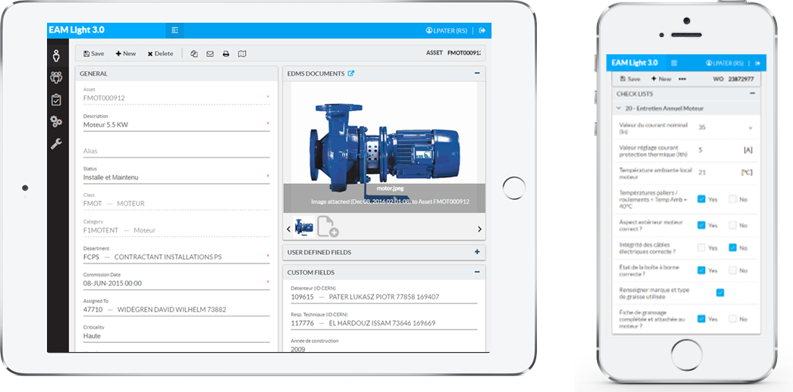Click the print icon in asset toolbar
Viewport: 793px width, 392px height.
click(226, 54)
